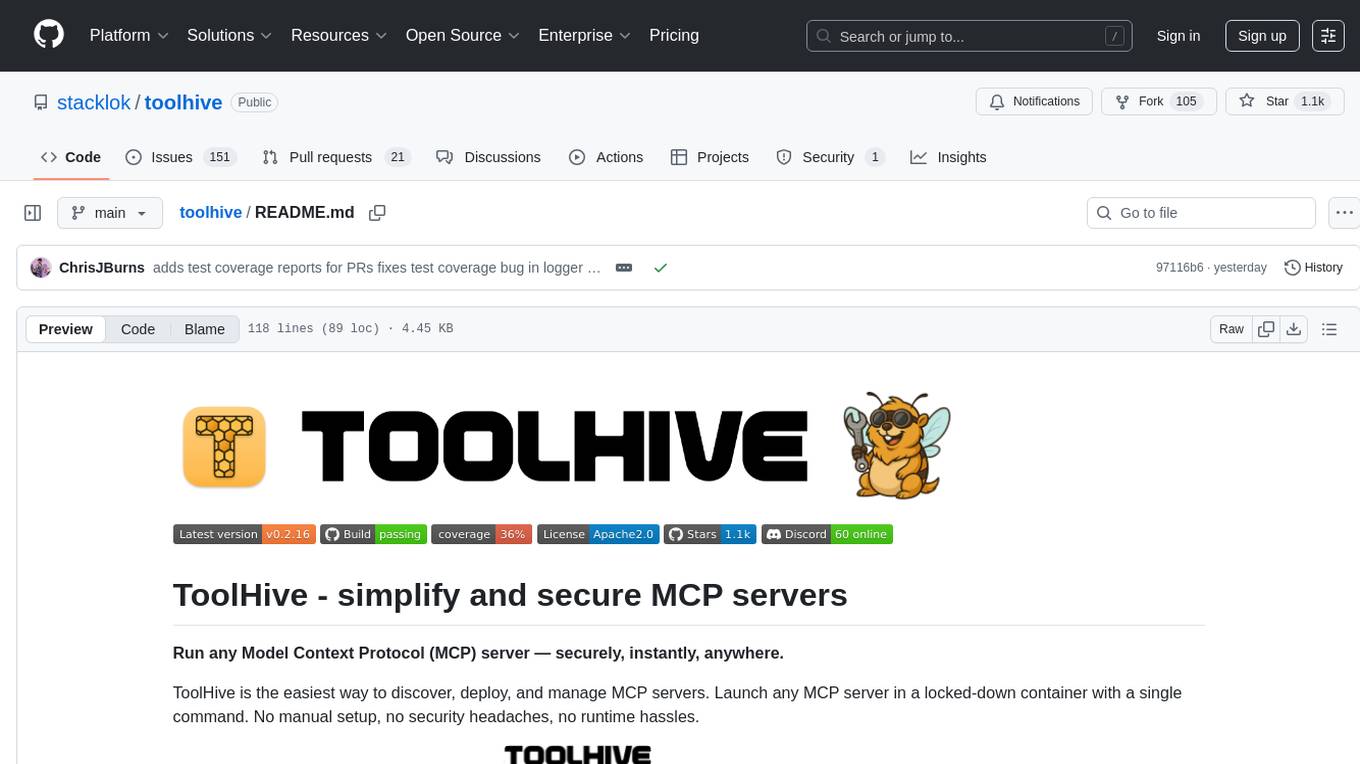The image size is (1360, 764).
Task: Switch to the Insights tab
Action: [x=948, y=157]
